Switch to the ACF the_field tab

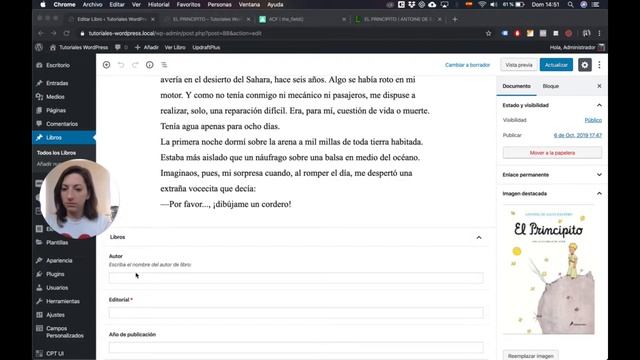(302, 19)
